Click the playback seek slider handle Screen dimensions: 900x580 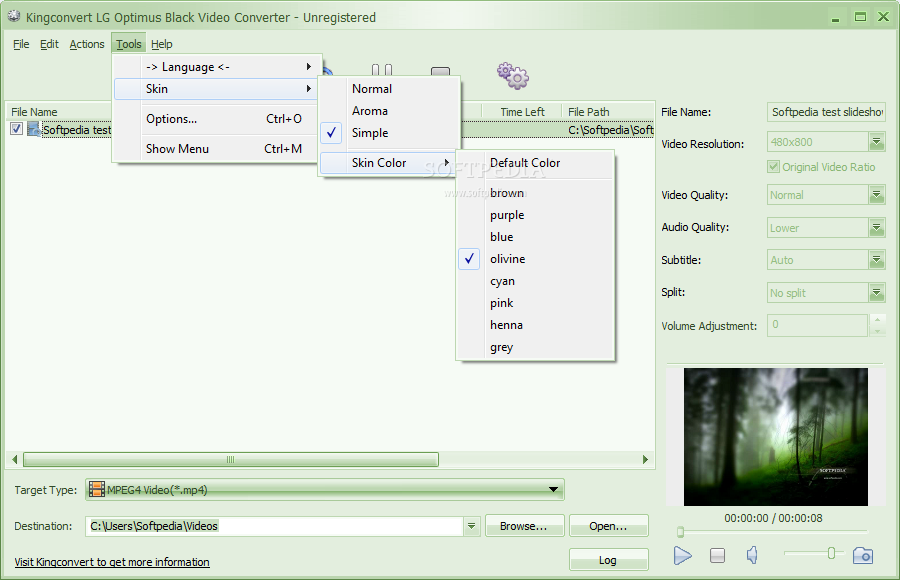pos(680,532)
